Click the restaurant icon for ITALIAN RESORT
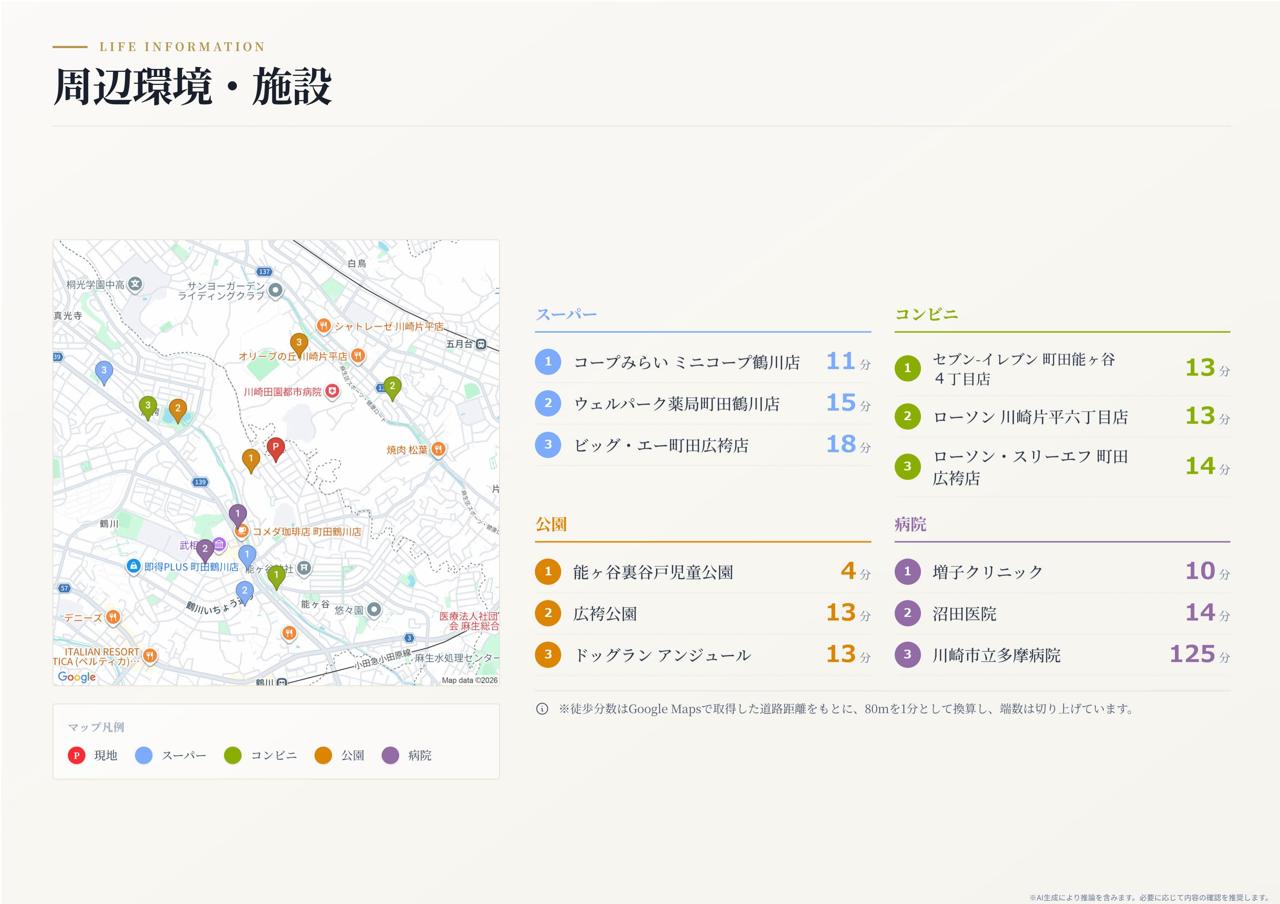Viewport: 1280px width, 904px height. [x=150, y=656]
